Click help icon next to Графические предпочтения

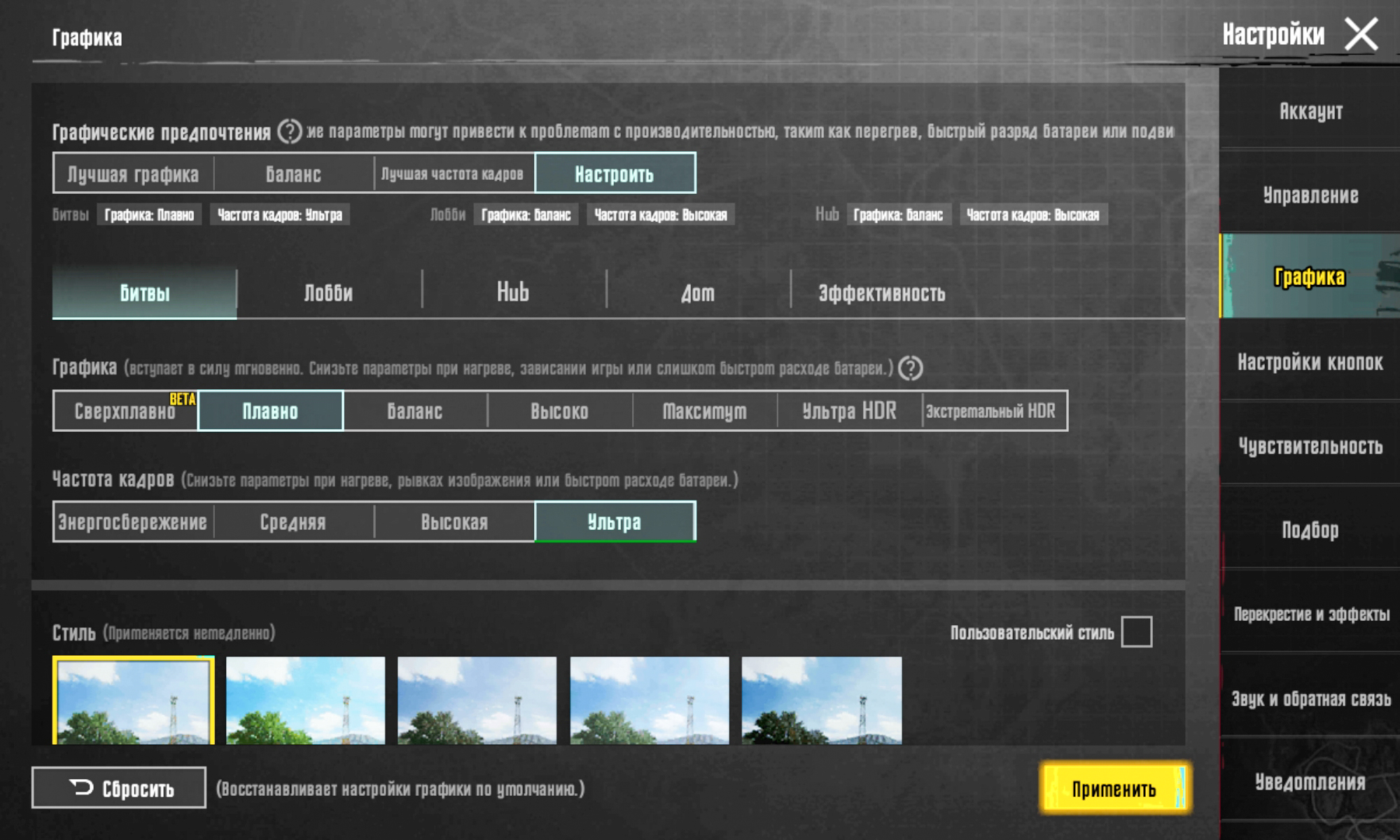[x=289, y=132]
